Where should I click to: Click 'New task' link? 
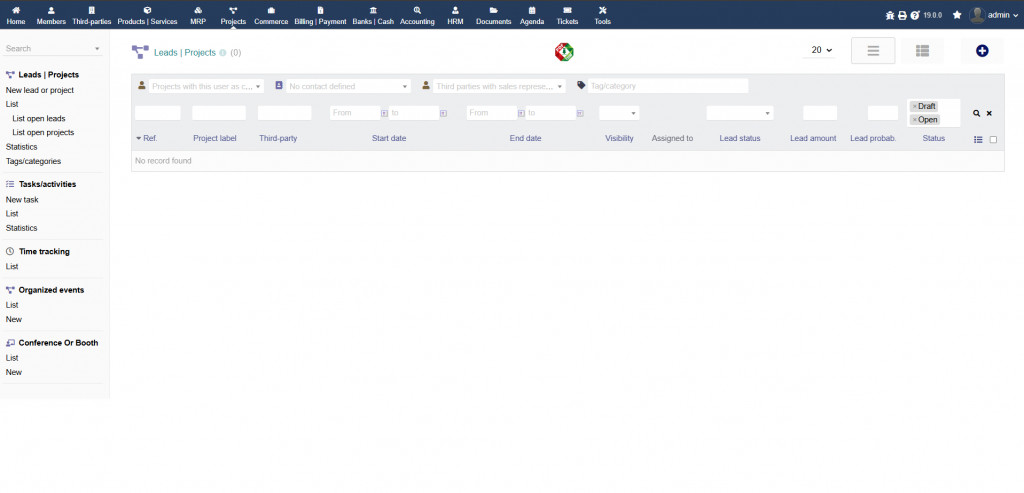[22, 200]
